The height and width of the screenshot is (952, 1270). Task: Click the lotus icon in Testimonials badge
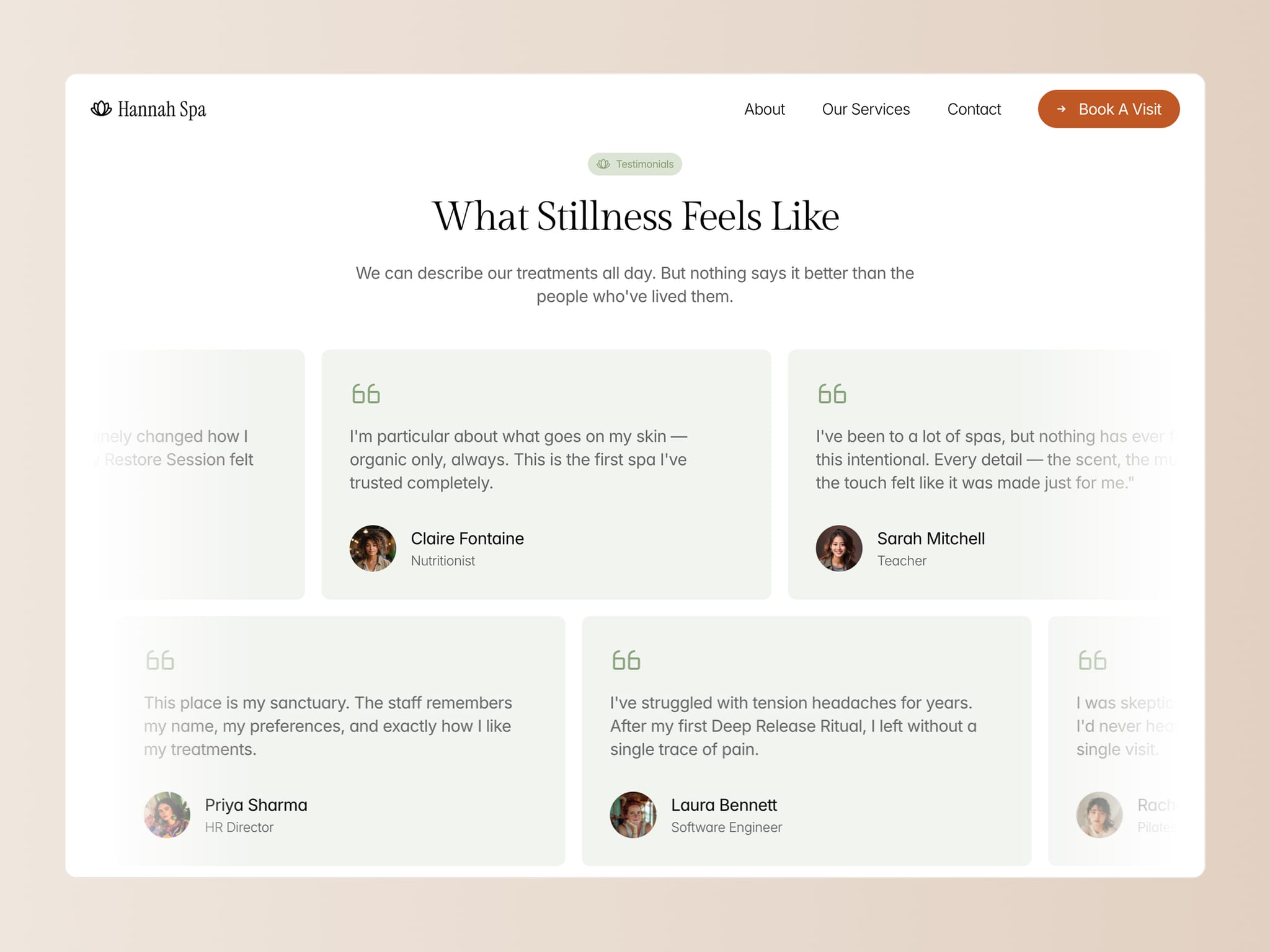(x=603, y=164)
